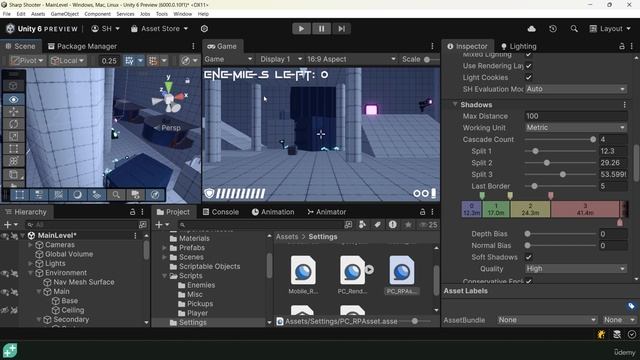Screen dimensions: 640x360
Task: Select the Move tool in Scene toolbar
Action: [13, 111]
